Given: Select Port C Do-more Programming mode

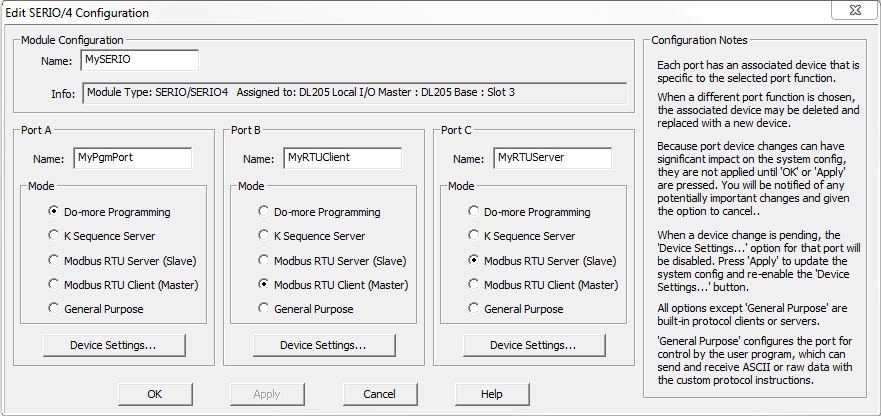Looking at the screenshot, I should (x=474, y=212).
